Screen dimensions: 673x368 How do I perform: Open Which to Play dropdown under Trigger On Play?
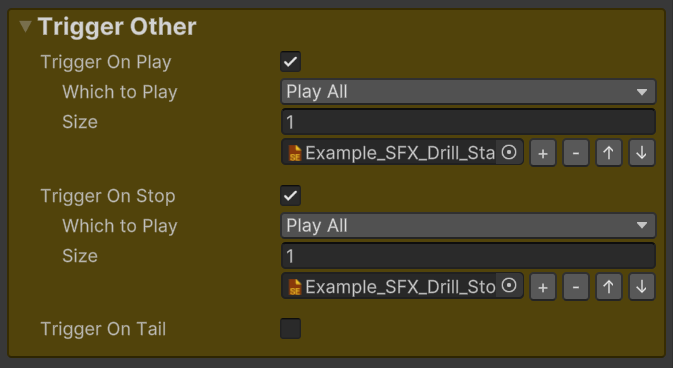468,91
